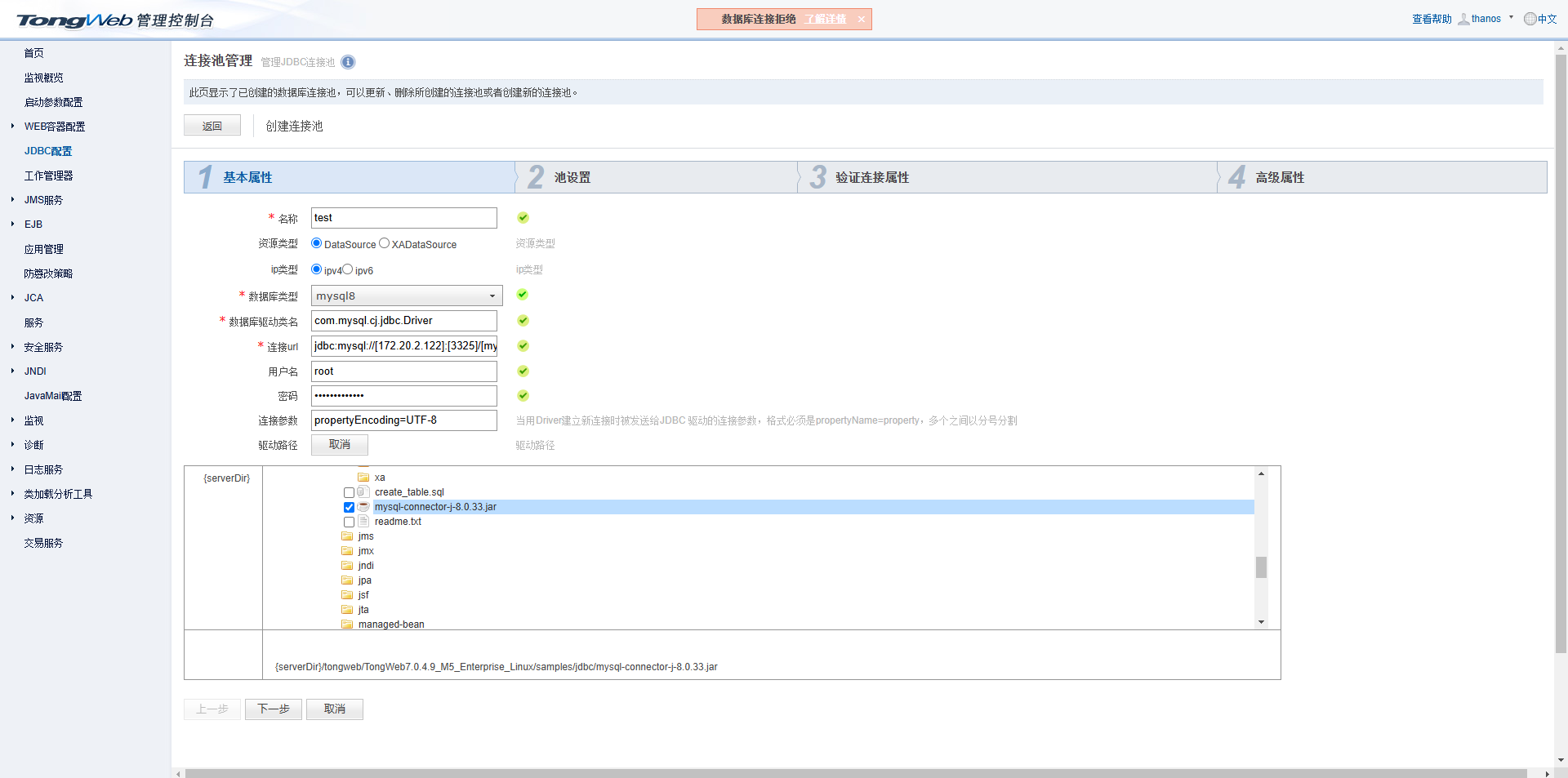Click the mysql-connector jar file icon

point(363,507)
